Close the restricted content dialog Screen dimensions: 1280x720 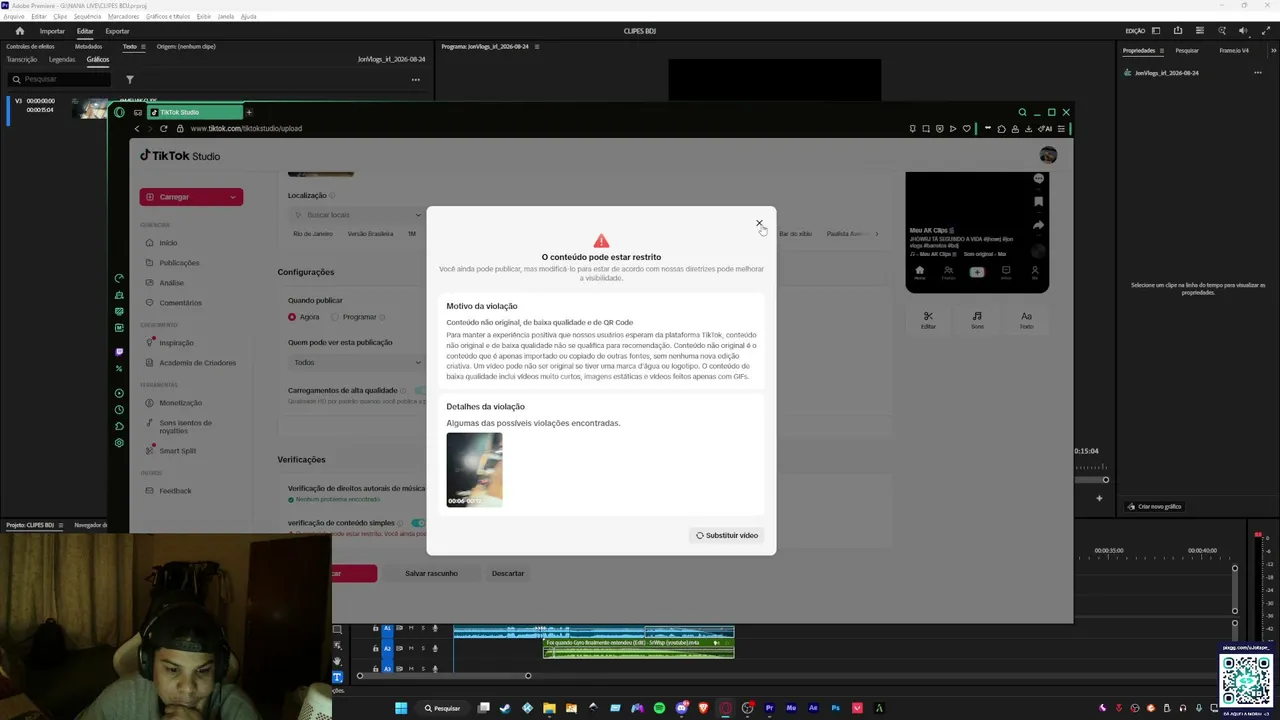click(759, 223)
